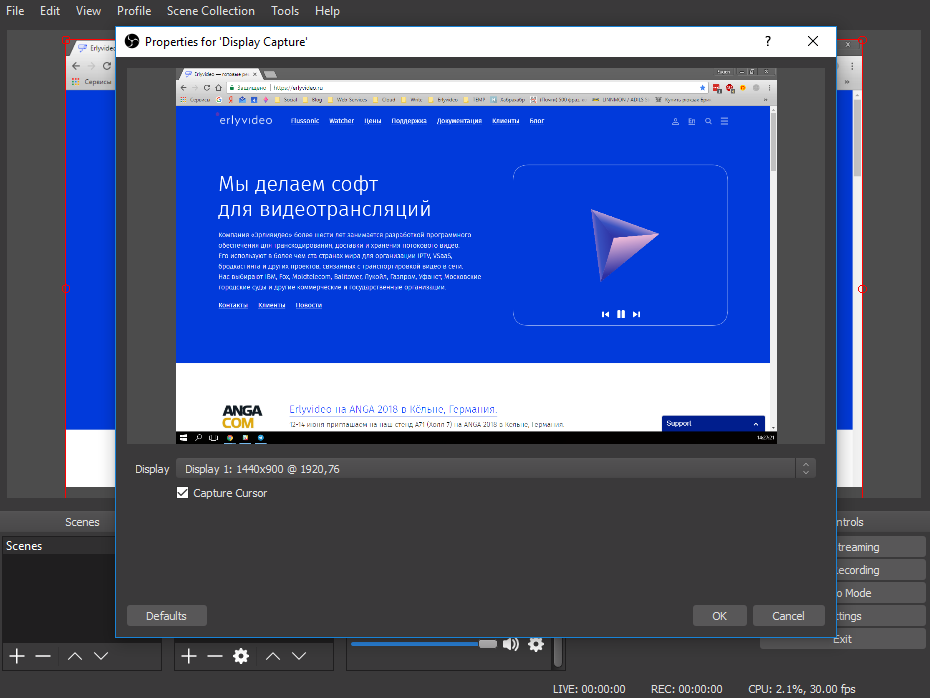Add a new scene with the plus icon
The height and width of the screenshot is (698, 930).
17,656
